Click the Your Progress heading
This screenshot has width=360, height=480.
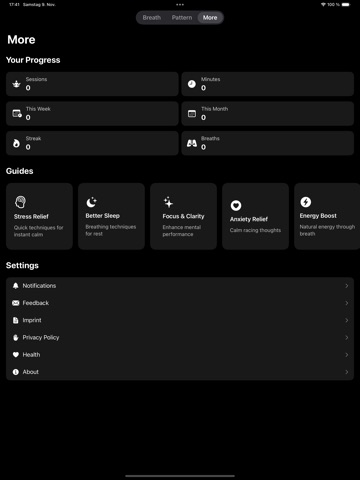point(33,60)
